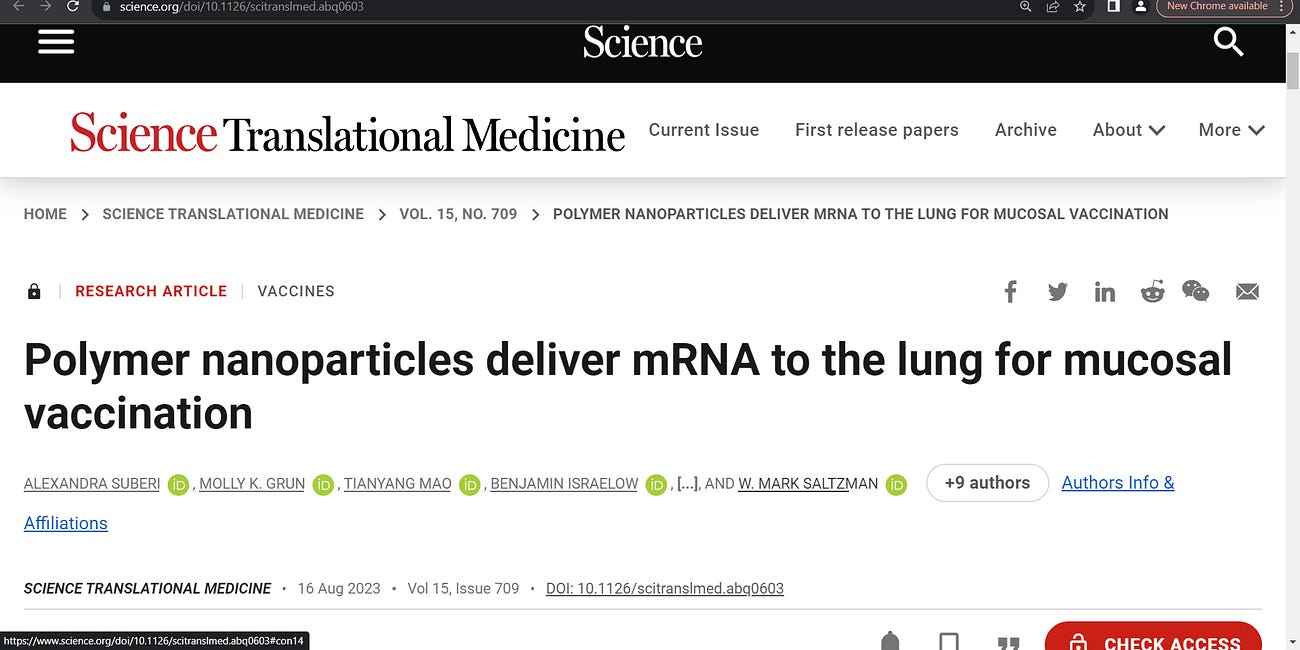Open the DOI link for the article
The height and width of the screenshot is (650, 1300).
[664, 588]
